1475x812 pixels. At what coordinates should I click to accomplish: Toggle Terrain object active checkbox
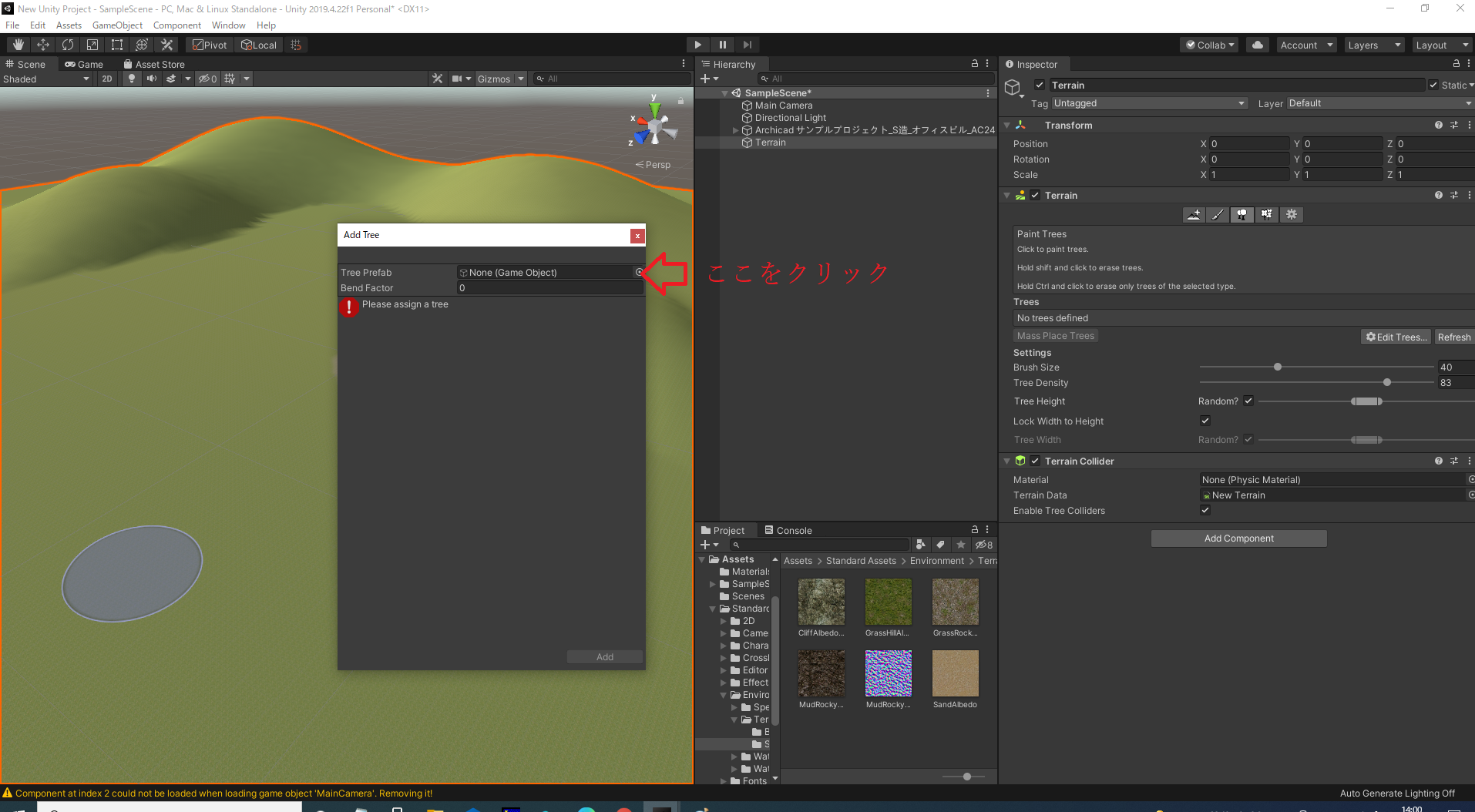pos(1040,85)
